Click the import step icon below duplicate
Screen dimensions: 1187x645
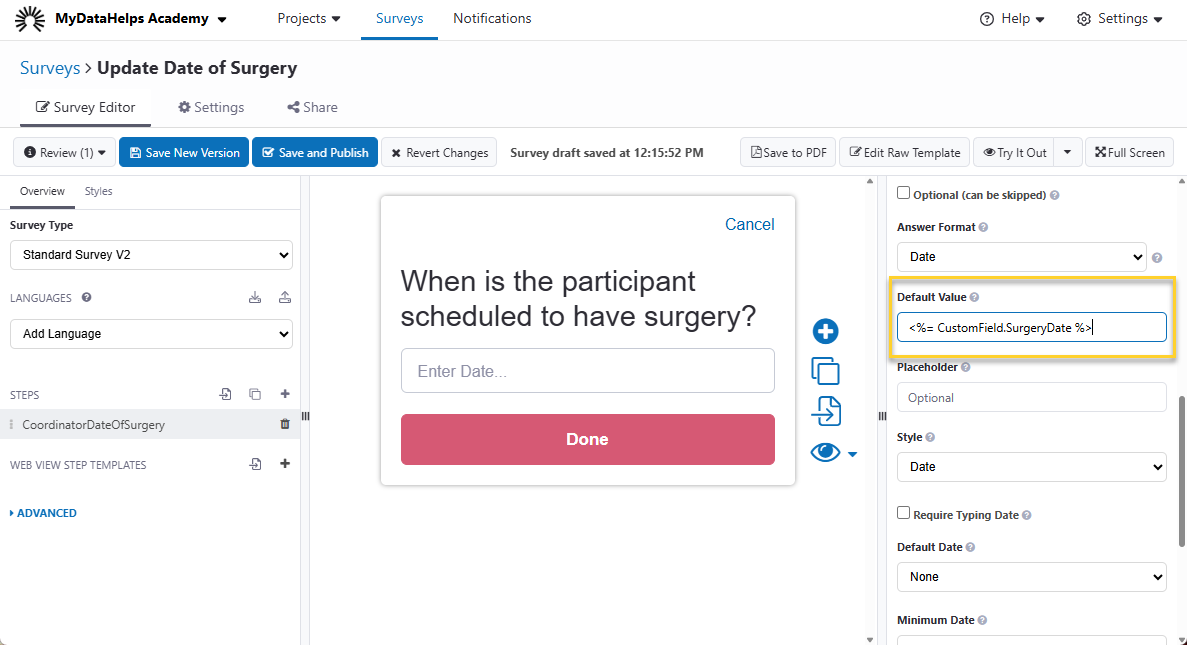[x=825, y=411]
